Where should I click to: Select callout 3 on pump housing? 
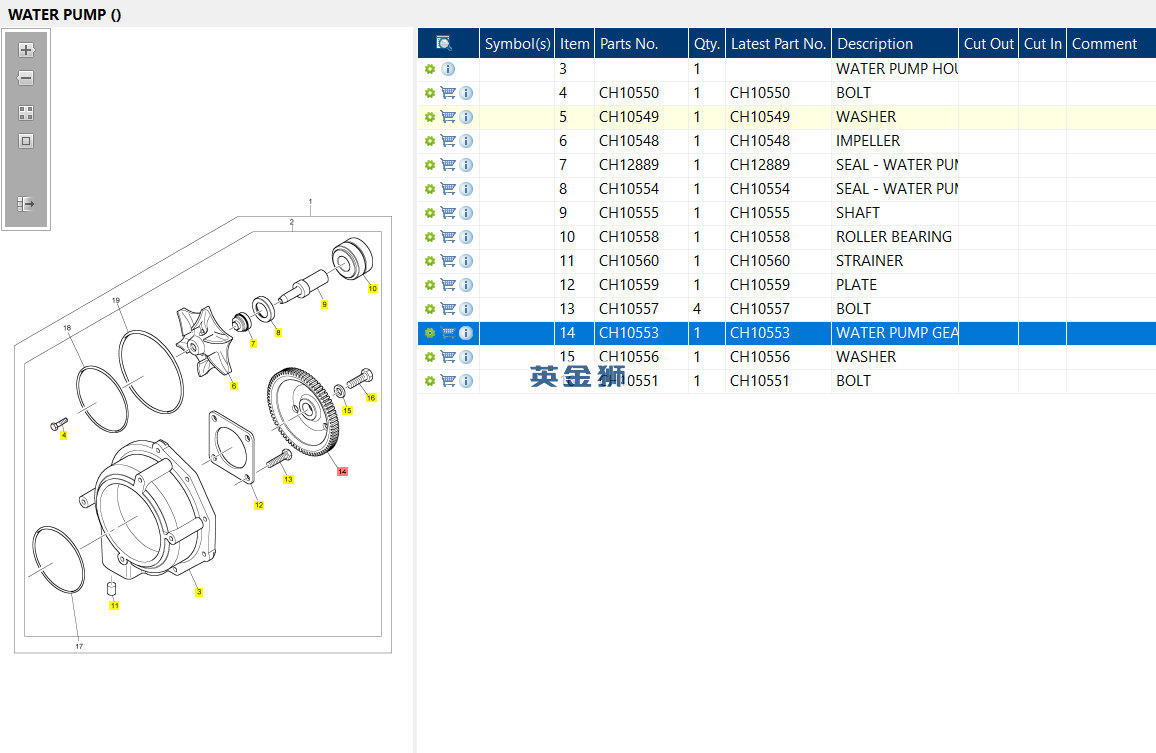(x=199, y=592)
